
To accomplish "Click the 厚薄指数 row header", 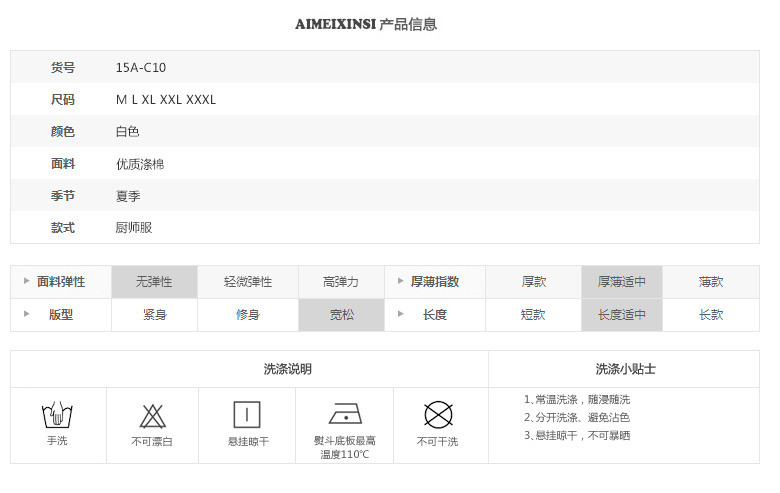I will click(x=435, y=282).
